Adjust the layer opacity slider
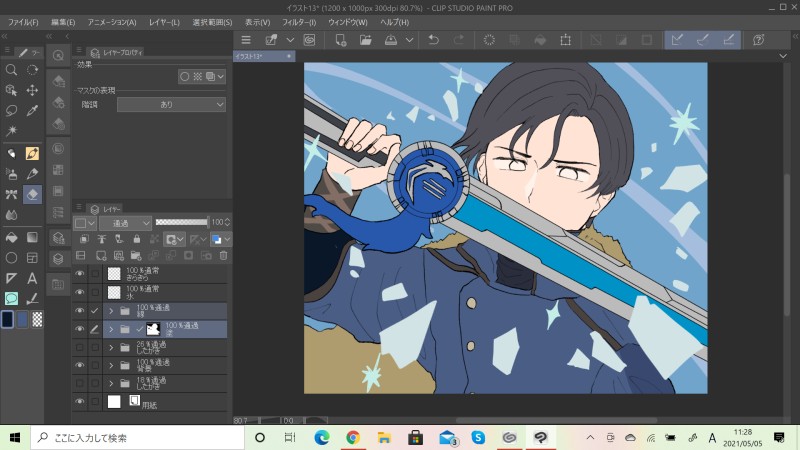 pos(182,222)
